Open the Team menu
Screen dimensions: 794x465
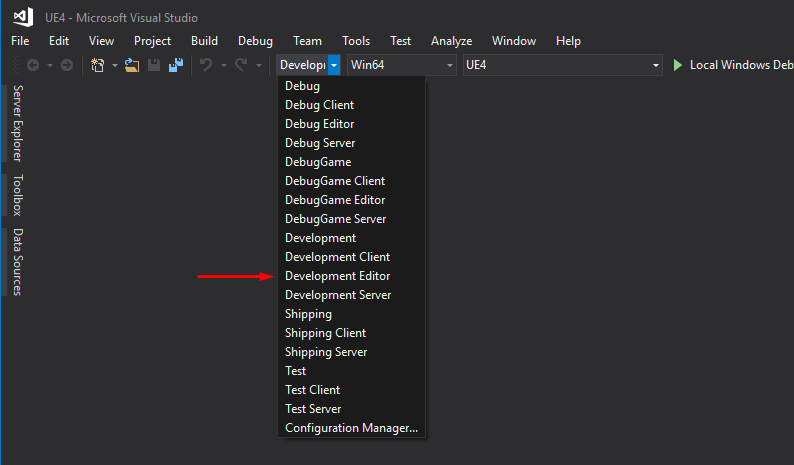307,41
